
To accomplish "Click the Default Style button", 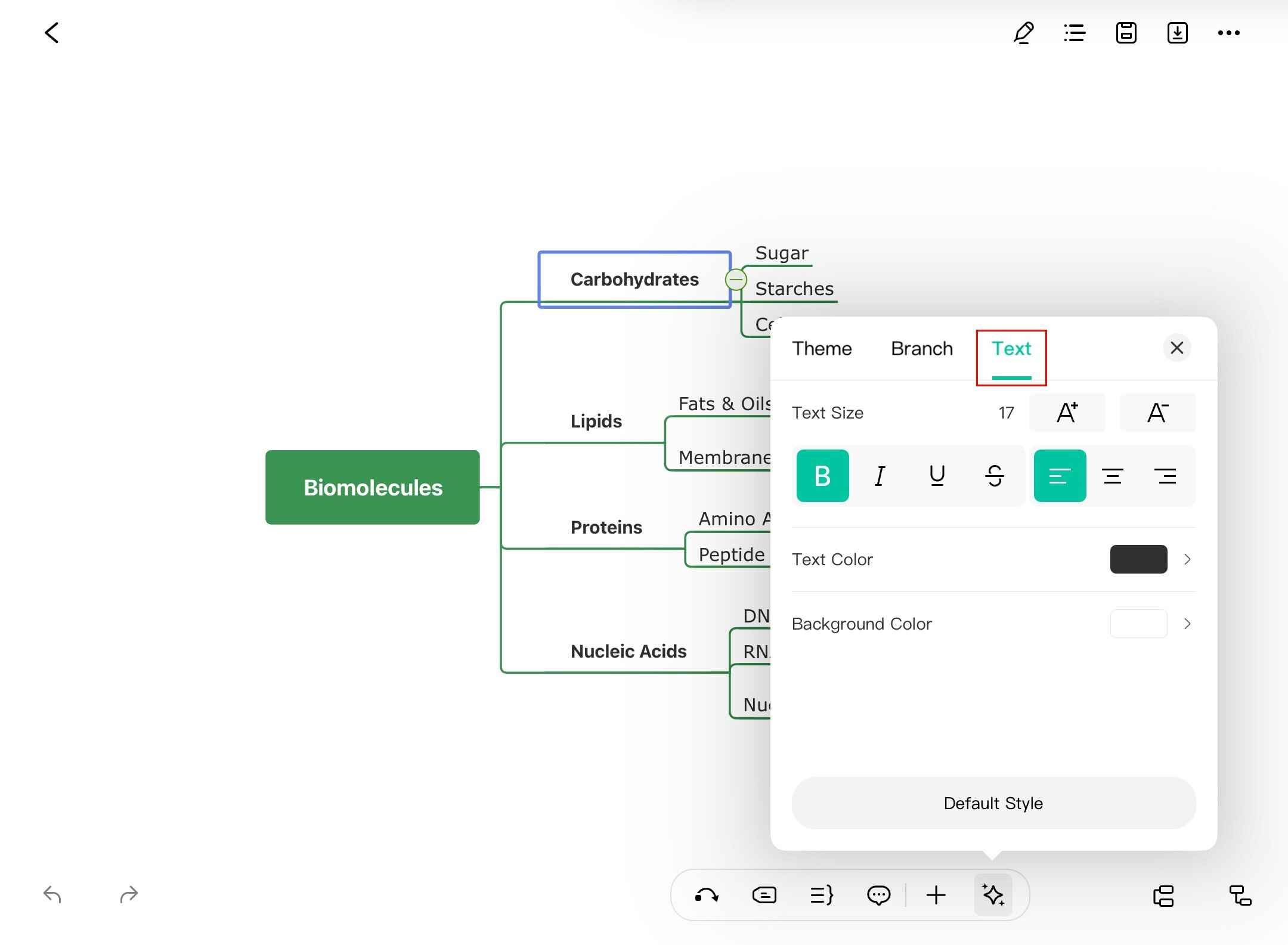I will 993,803.
